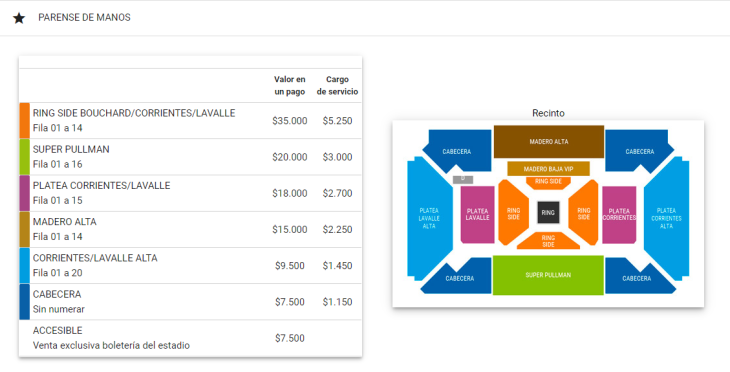Click the green SUPER PULLMAN color swatch
Image resolution: width=730 pixels, height=372 pixels.
tap(24, 157)
